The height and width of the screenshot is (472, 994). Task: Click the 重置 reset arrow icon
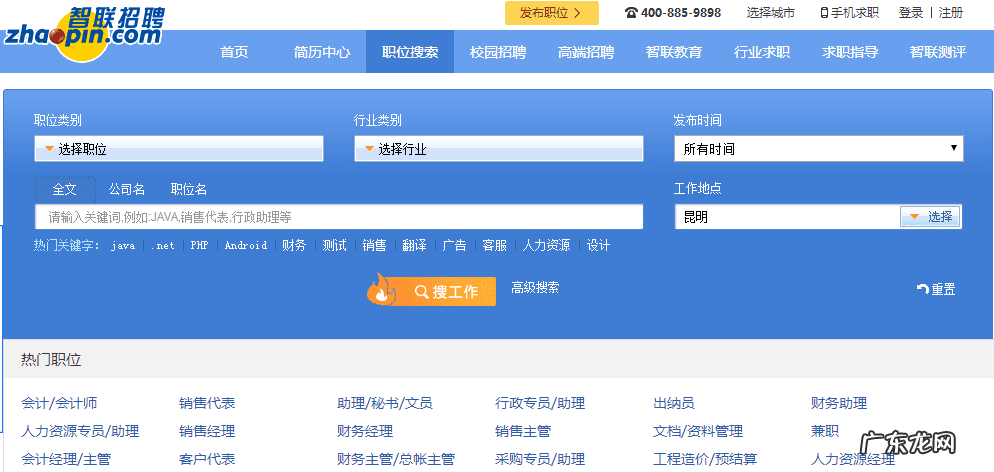(922, 289)
